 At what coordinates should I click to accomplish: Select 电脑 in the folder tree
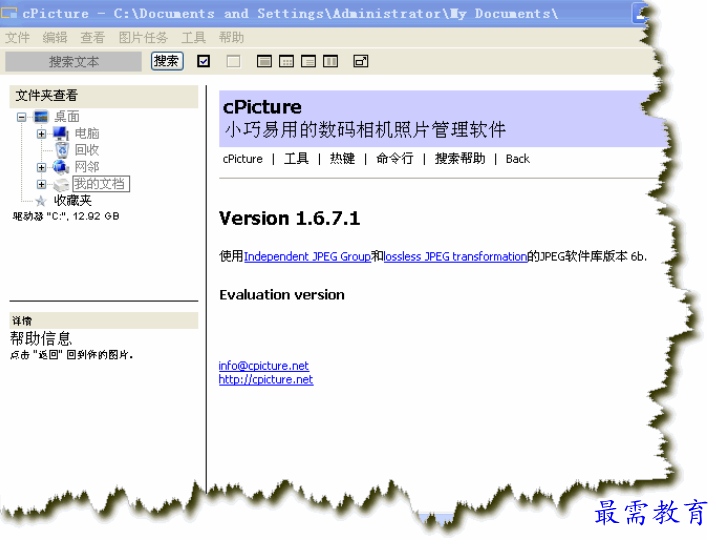[87, 133]
